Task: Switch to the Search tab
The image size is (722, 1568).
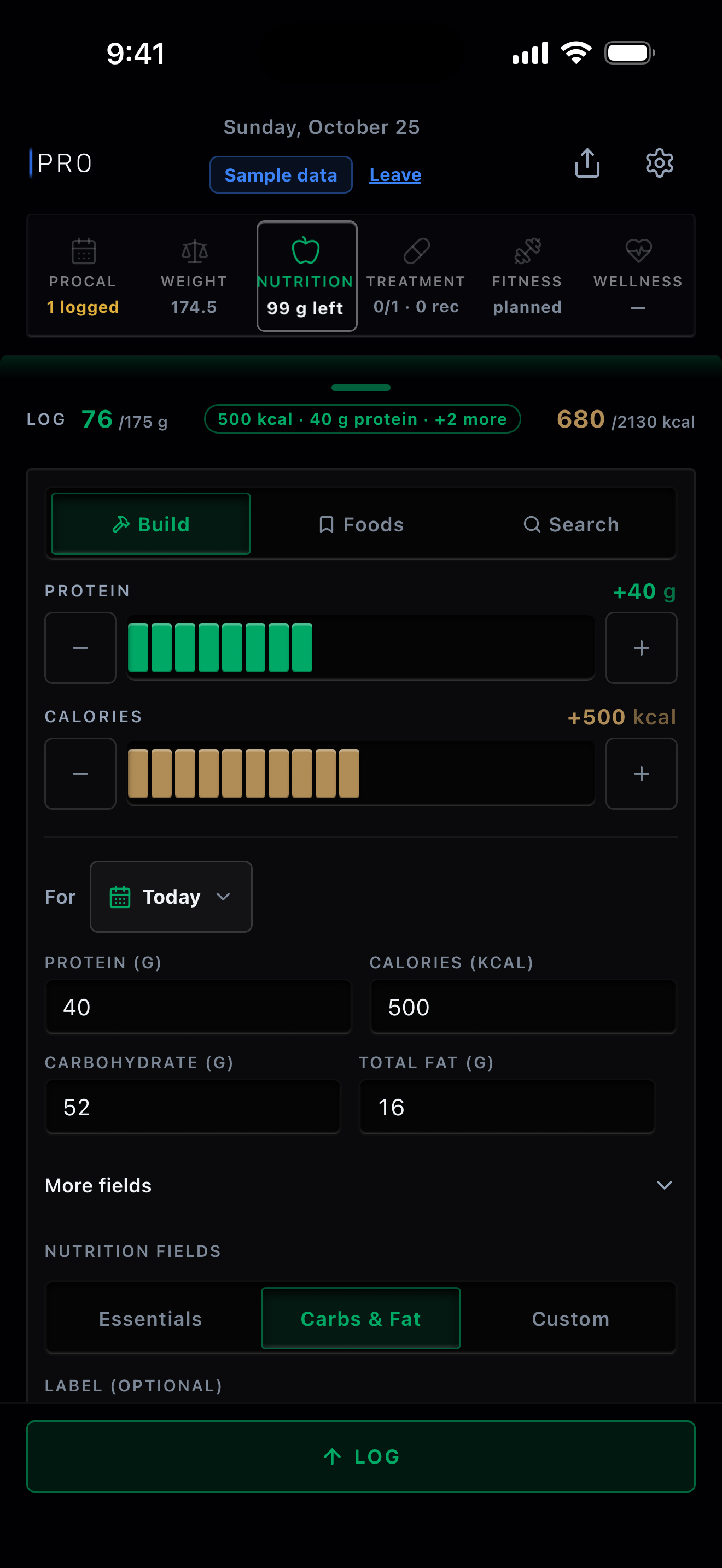Action: [x=571, y=524]
